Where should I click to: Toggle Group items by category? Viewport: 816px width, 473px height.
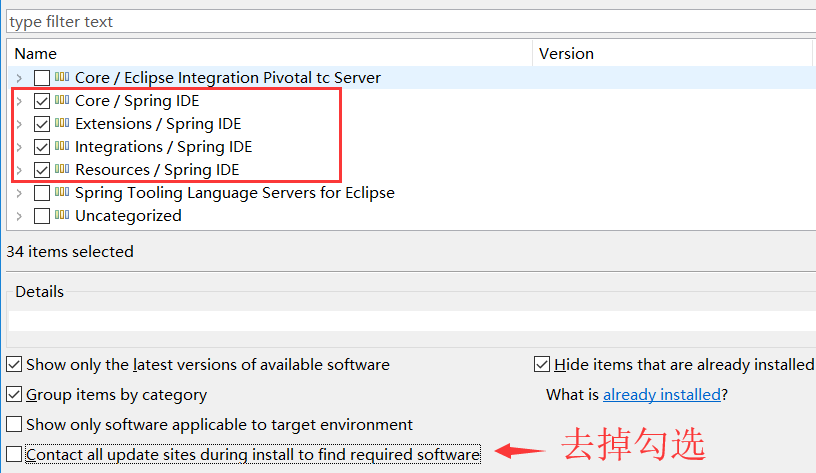point(14,395)
